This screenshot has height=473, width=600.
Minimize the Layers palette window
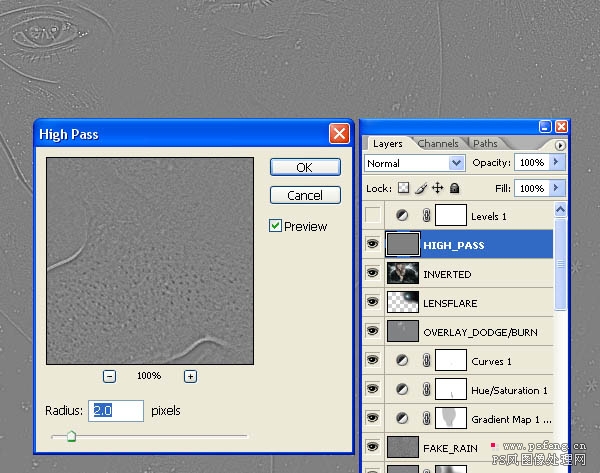point(545,126)
